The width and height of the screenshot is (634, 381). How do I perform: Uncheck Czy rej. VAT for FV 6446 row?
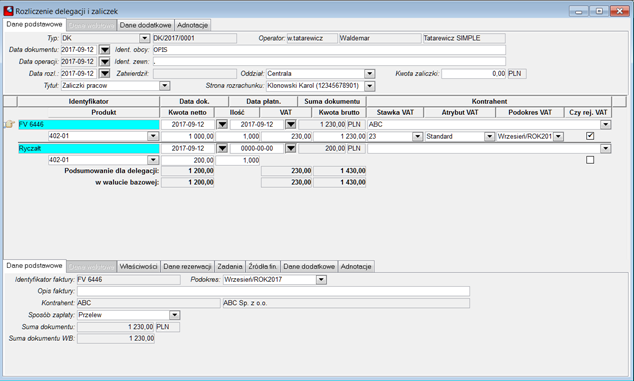point(590,136)
